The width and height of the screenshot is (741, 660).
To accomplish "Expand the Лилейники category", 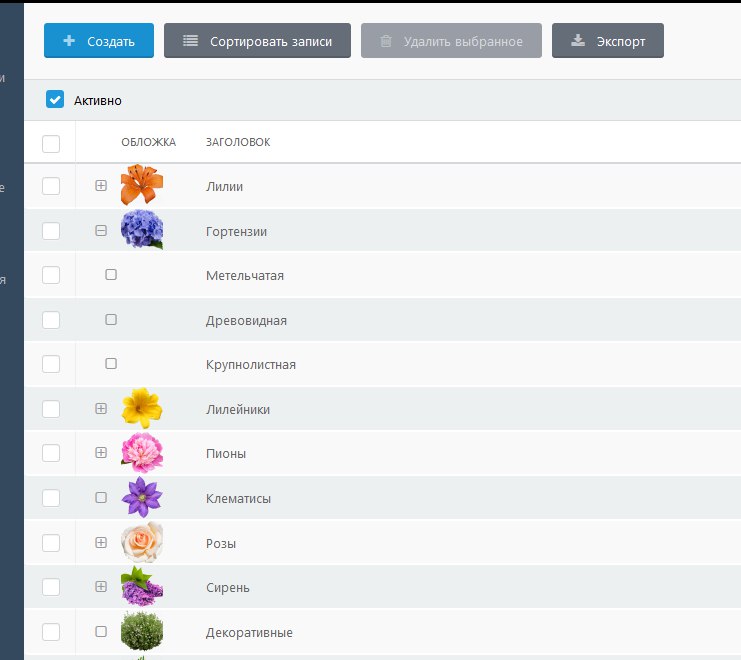I will [x=101, y=408].
